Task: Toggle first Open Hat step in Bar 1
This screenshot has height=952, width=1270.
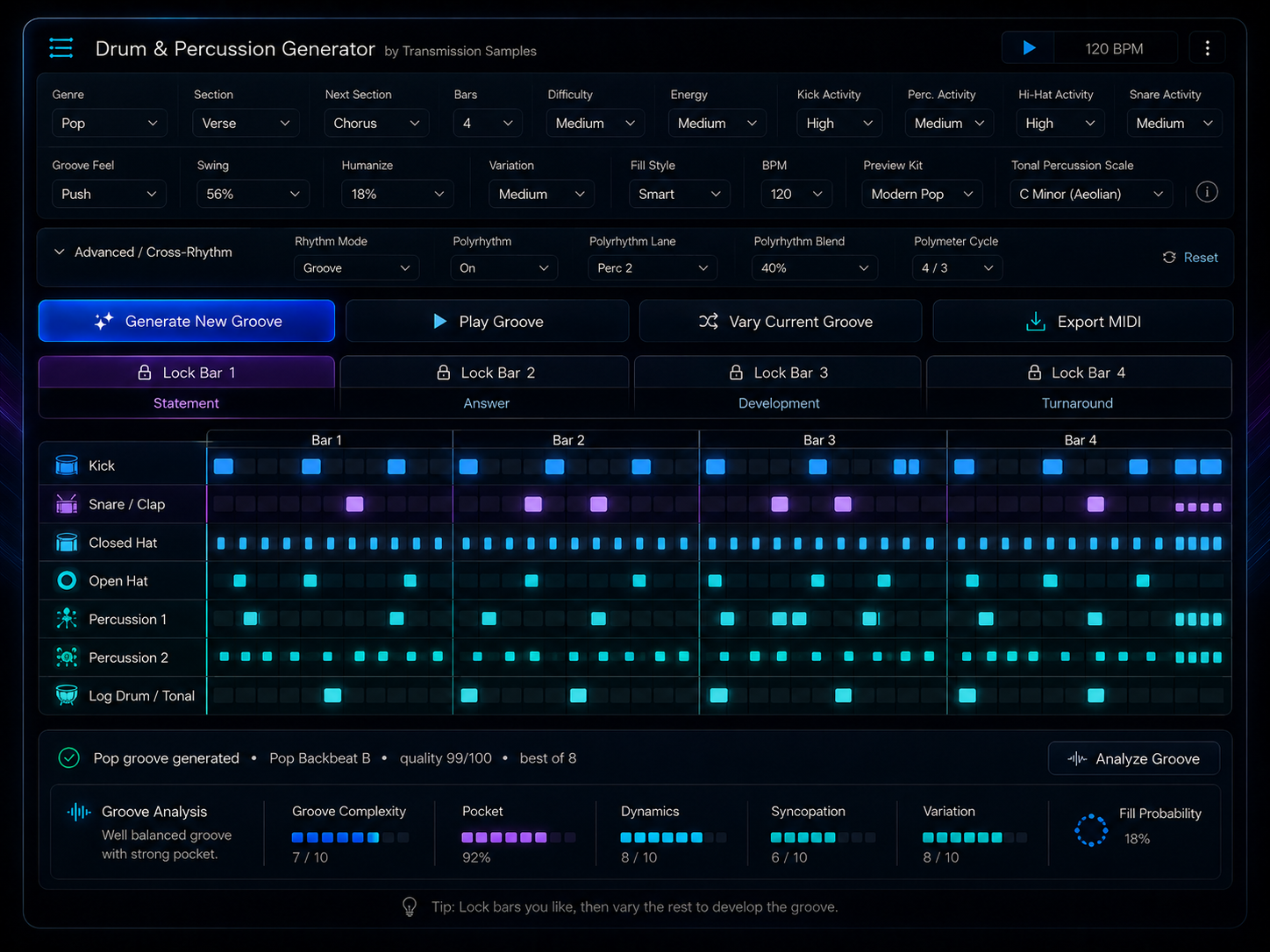Action: 239,580
